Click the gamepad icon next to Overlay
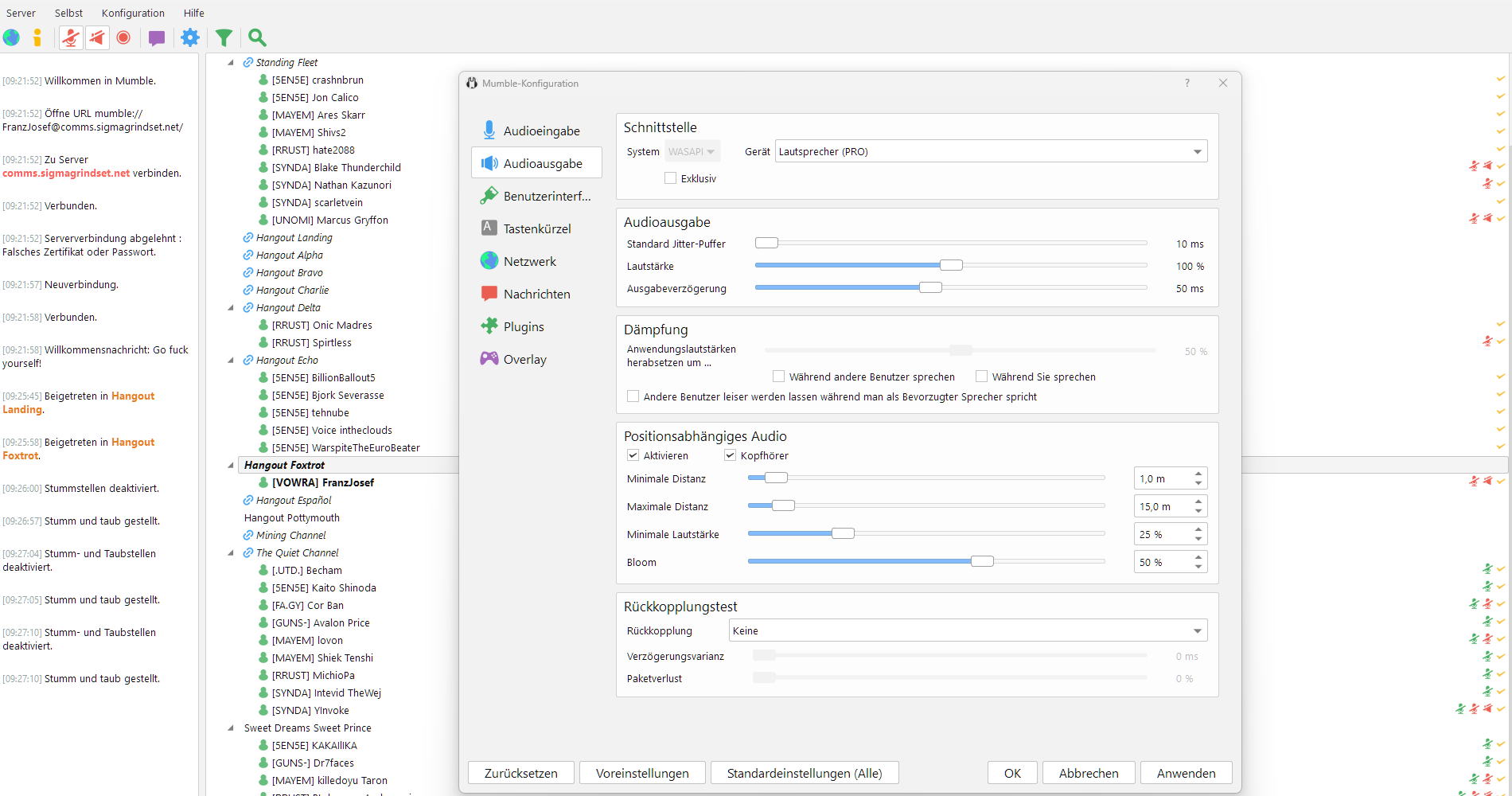 489,359
